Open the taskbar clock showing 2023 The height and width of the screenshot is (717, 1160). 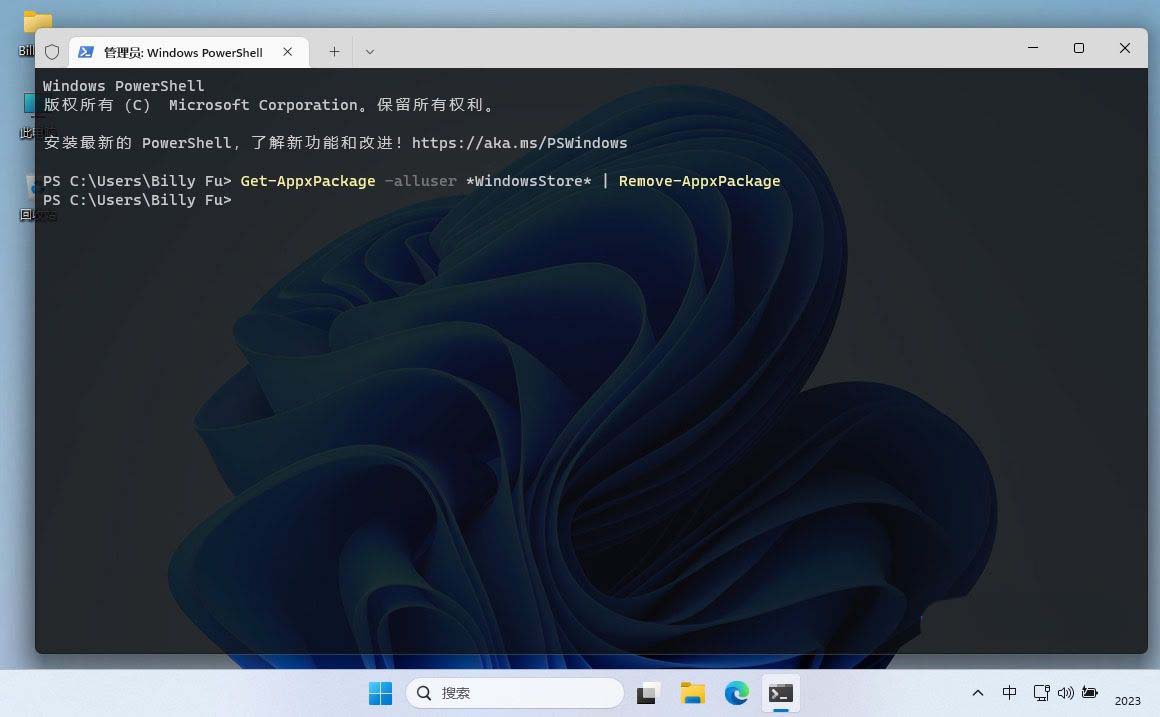pyautogui.click(x=1127, y=700)
